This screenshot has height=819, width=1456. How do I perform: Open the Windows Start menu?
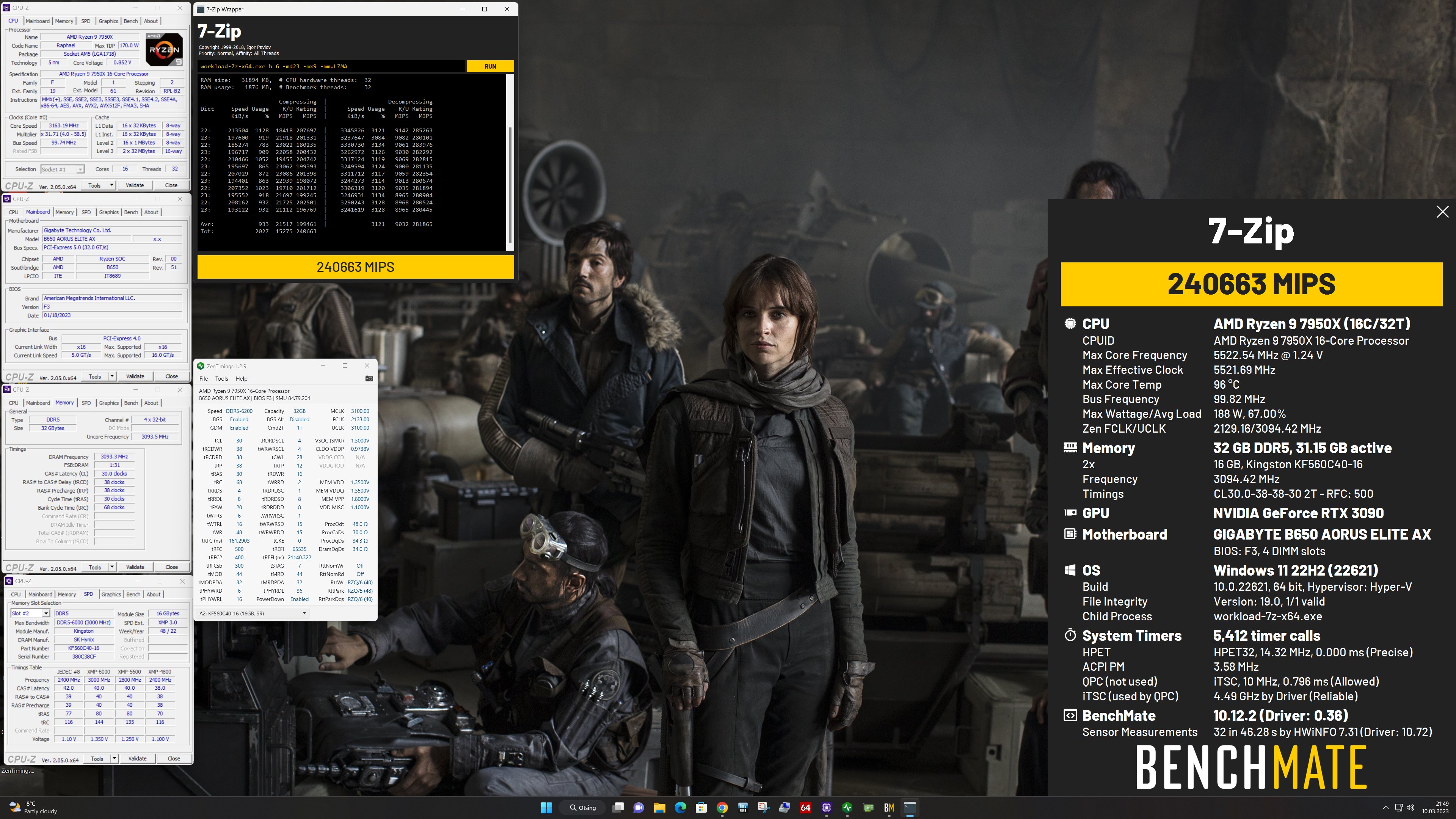point(546,808)
